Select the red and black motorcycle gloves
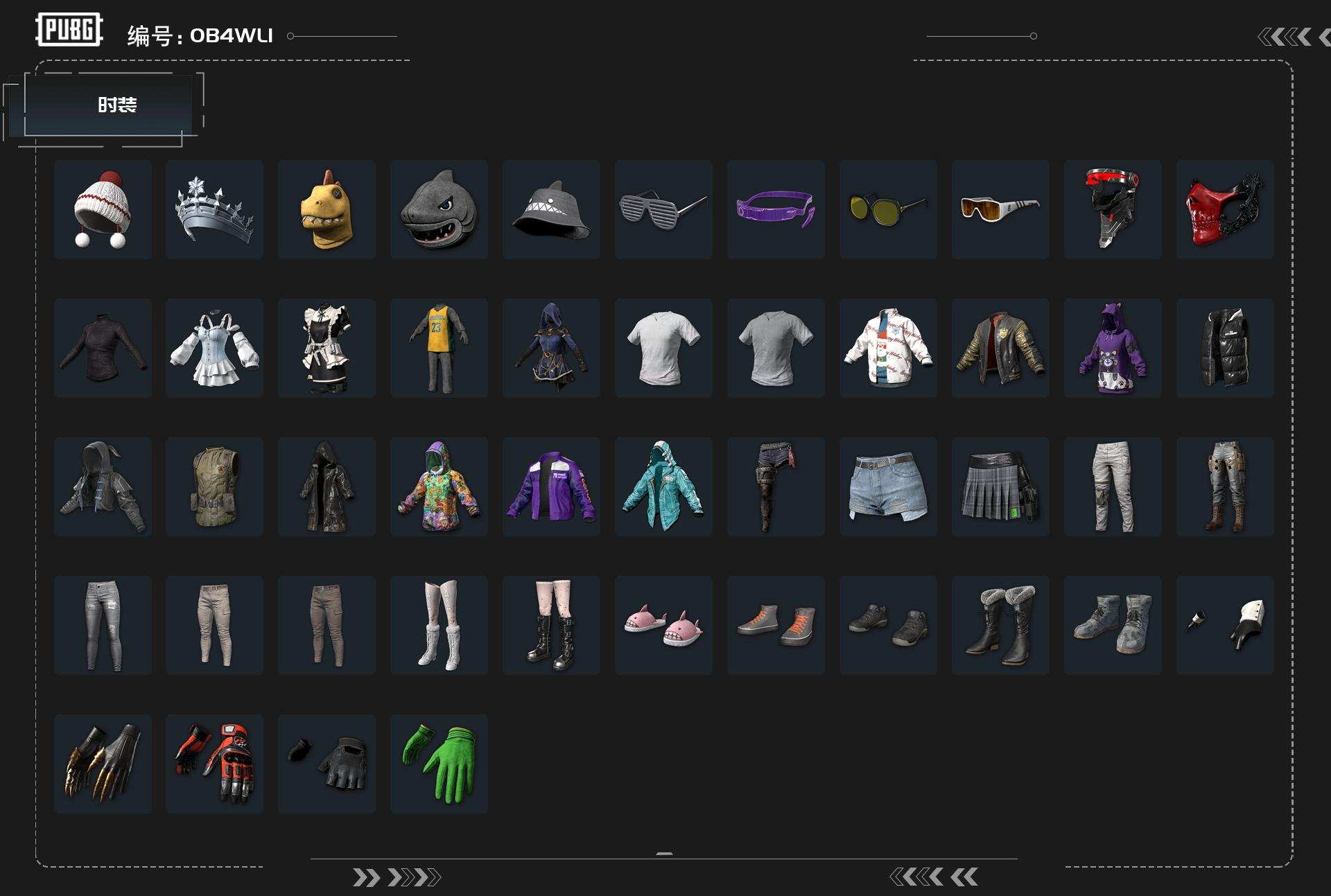1331x896 pixels. (x=214, y=764)
